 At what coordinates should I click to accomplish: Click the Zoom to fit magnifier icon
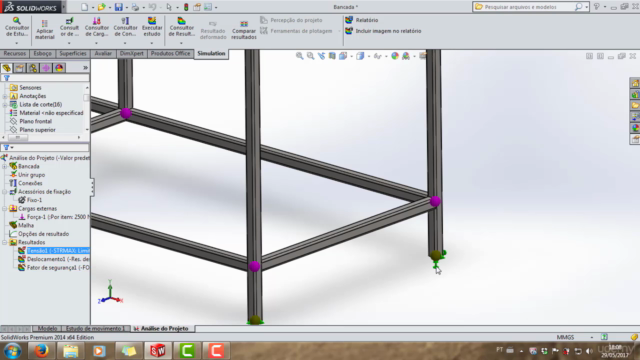coord(300,56)
